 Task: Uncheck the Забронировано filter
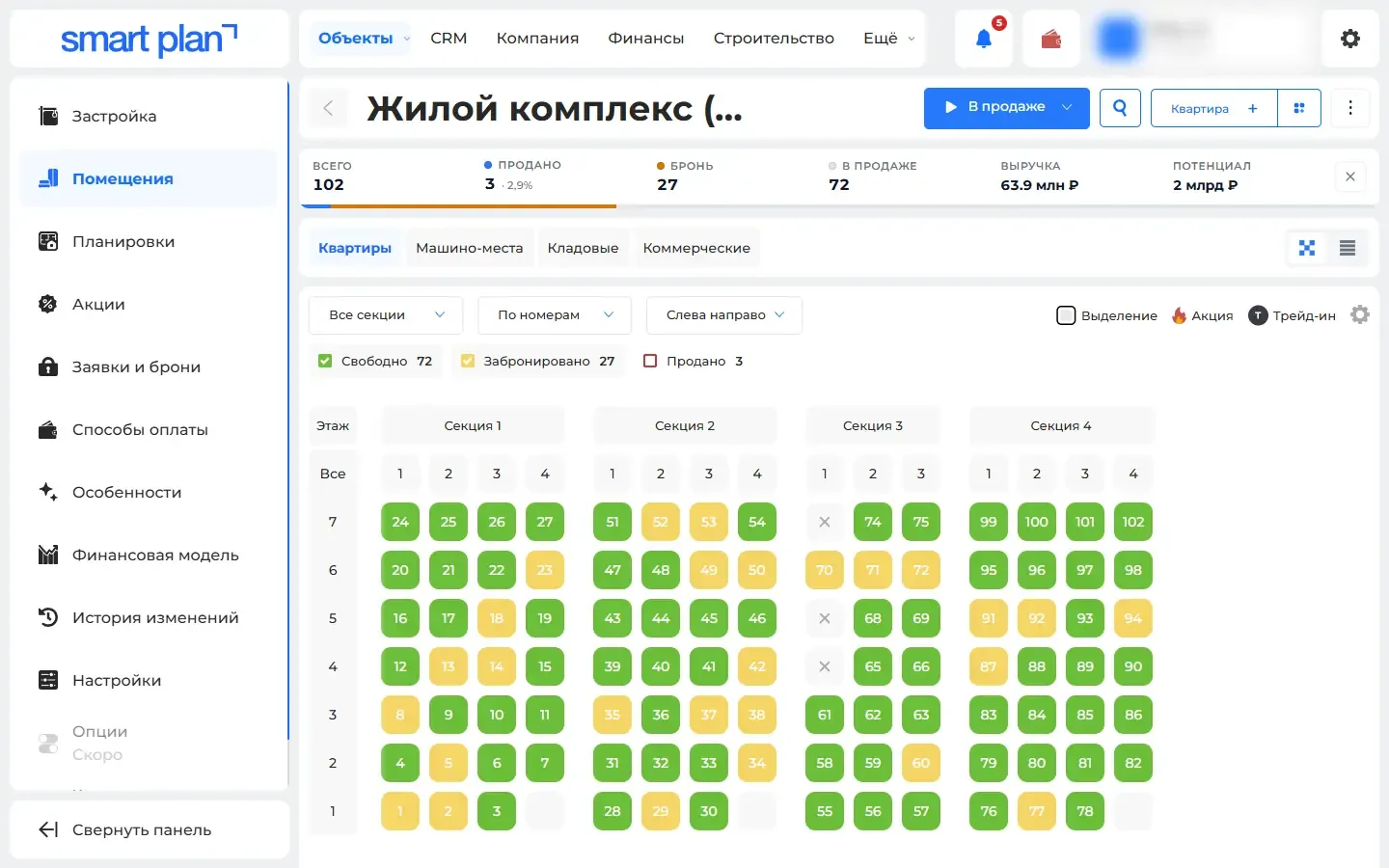tap(468, 361)
